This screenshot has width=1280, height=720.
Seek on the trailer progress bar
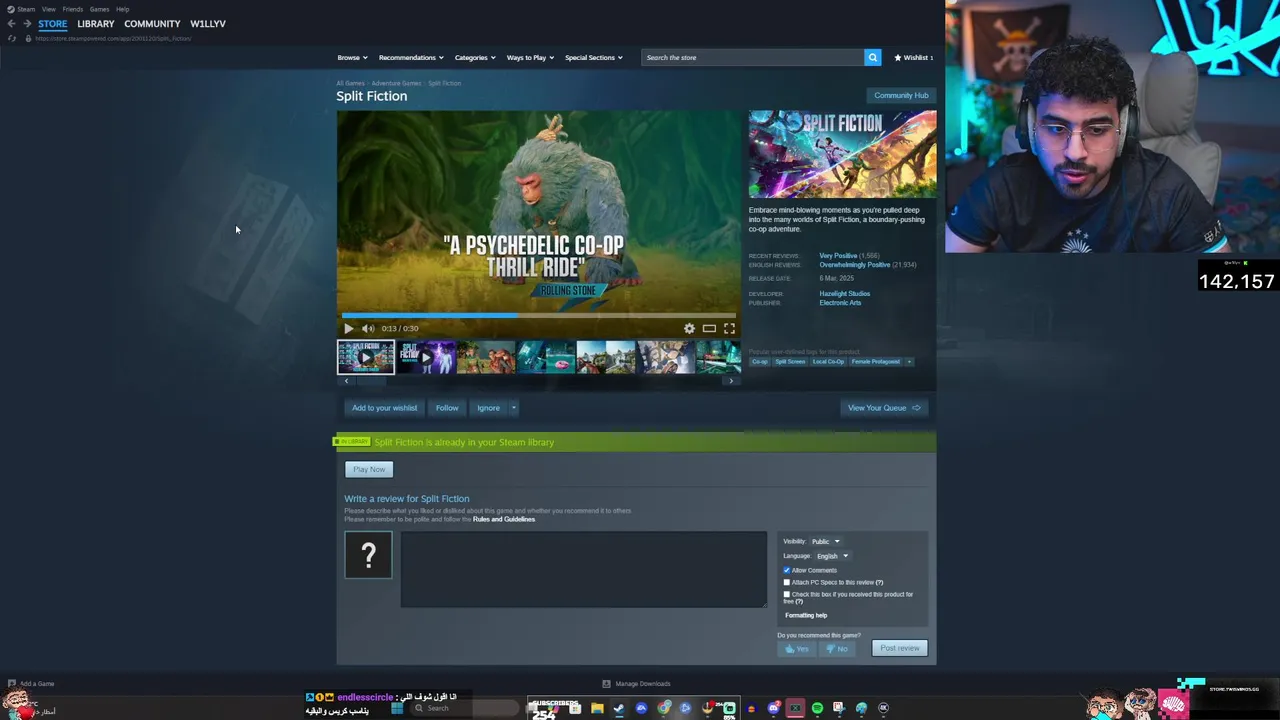538,314
